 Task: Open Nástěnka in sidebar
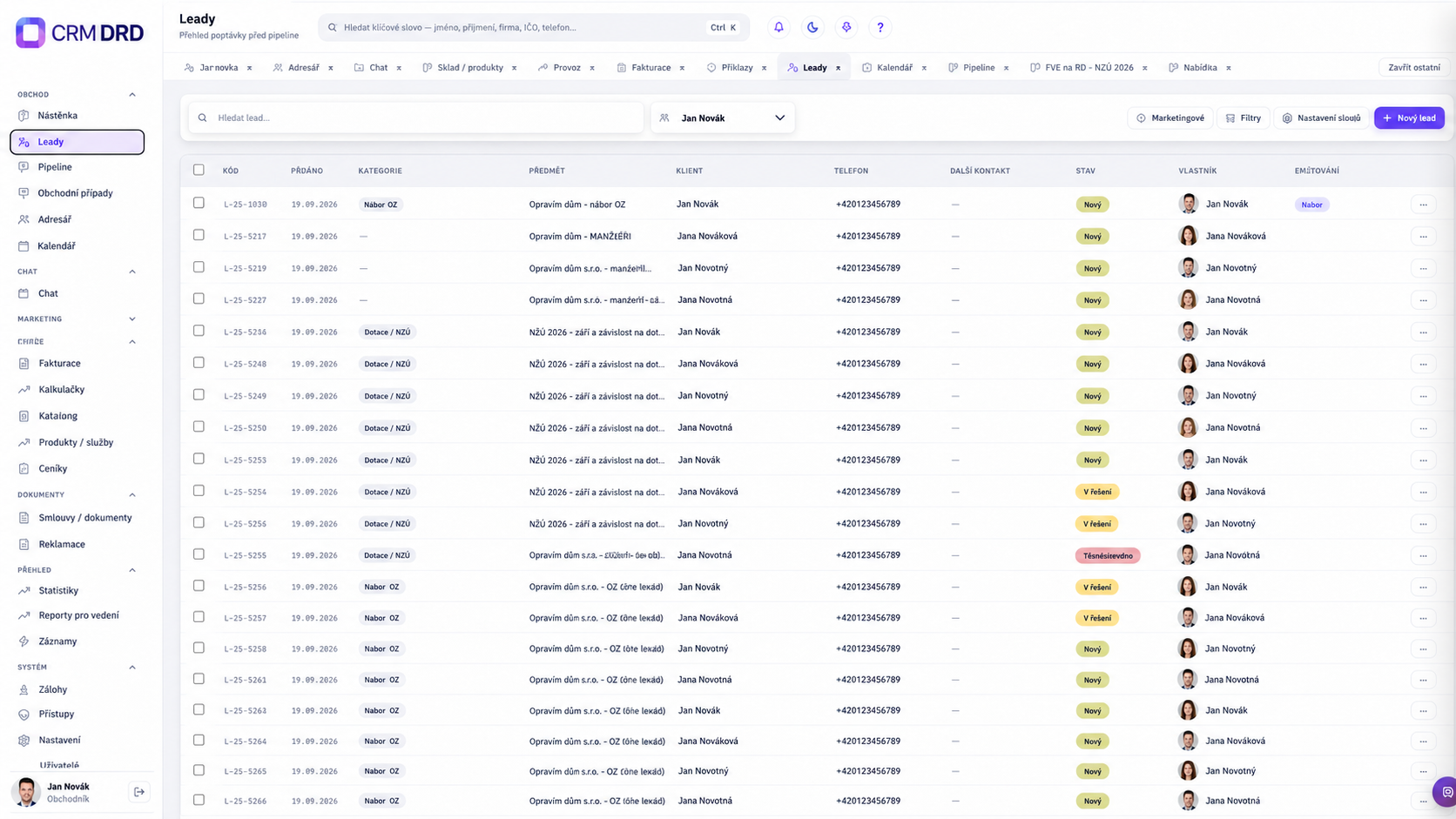(57, 115)
